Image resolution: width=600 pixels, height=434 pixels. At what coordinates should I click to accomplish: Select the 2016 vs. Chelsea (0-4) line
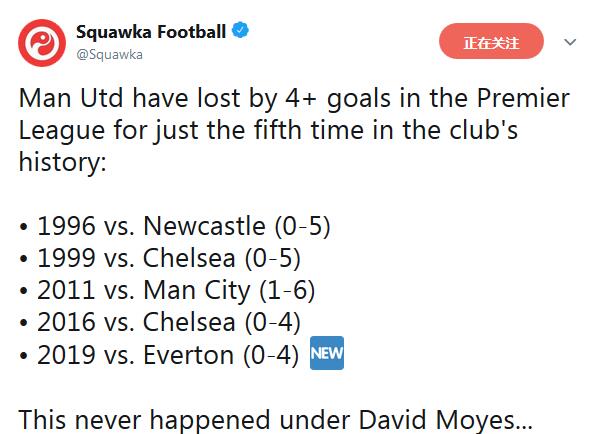(x=169, y=322)
